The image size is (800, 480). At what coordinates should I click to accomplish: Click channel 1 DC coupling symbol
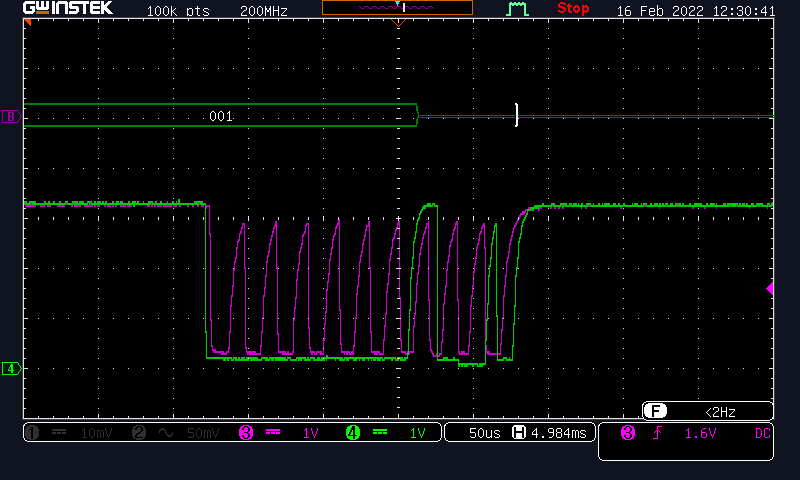tap(59, 433)
